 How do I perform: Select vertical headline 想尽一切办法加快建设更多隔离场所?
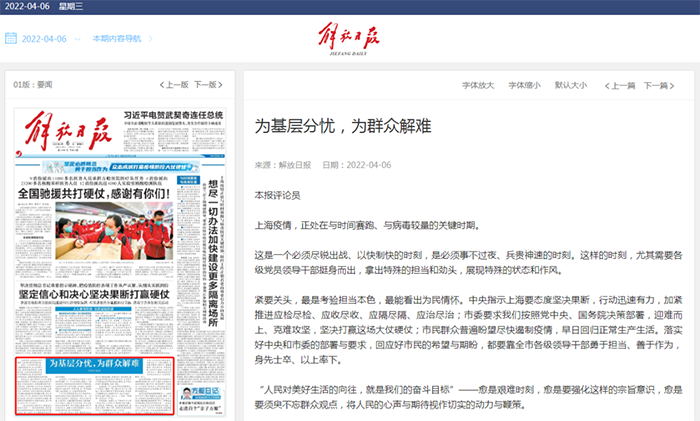point(213,253)
